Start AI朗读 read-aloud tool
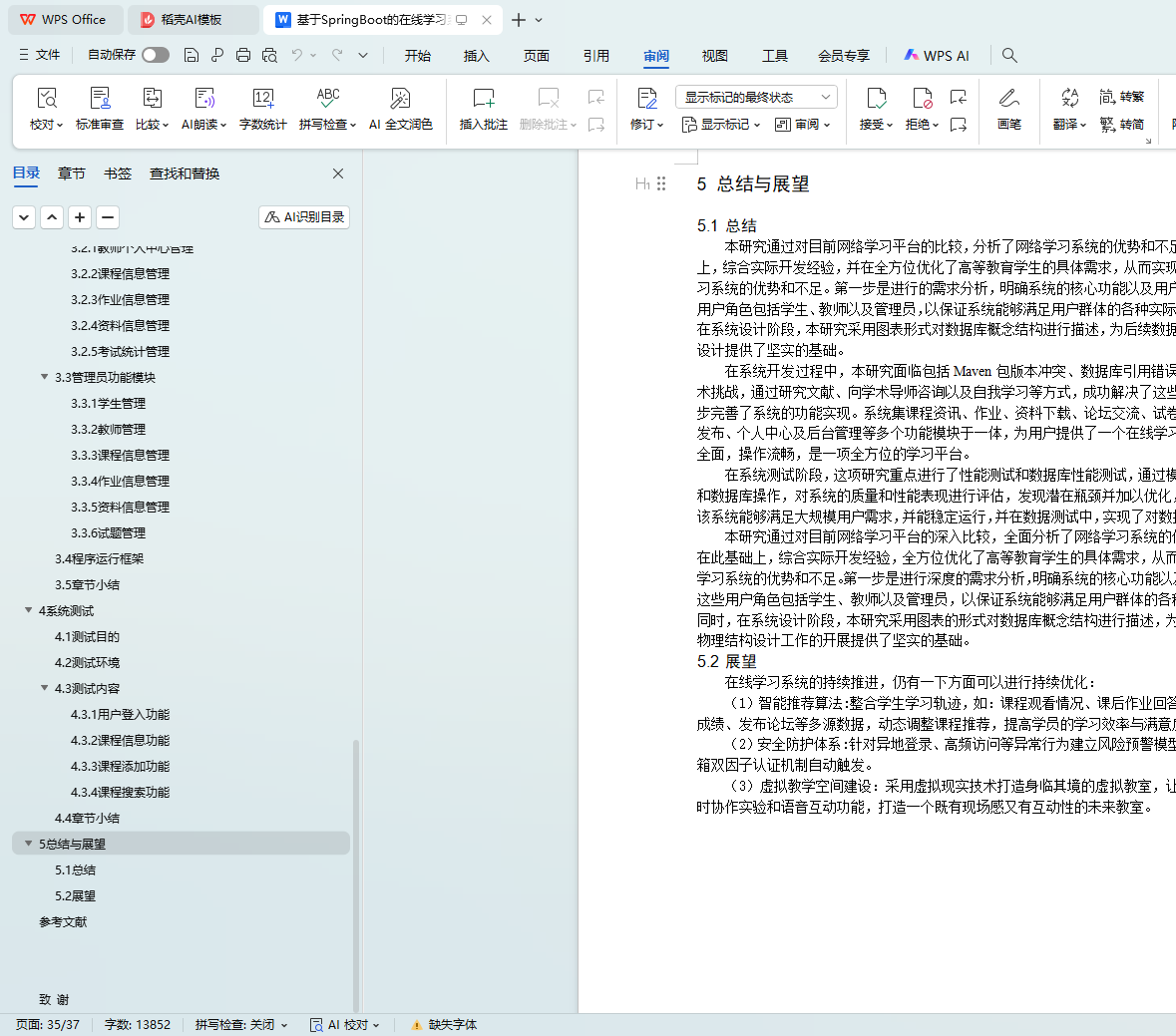The width and height of the screenshot is (1176, 1036). pyautogui.click(x=203, y=99)
